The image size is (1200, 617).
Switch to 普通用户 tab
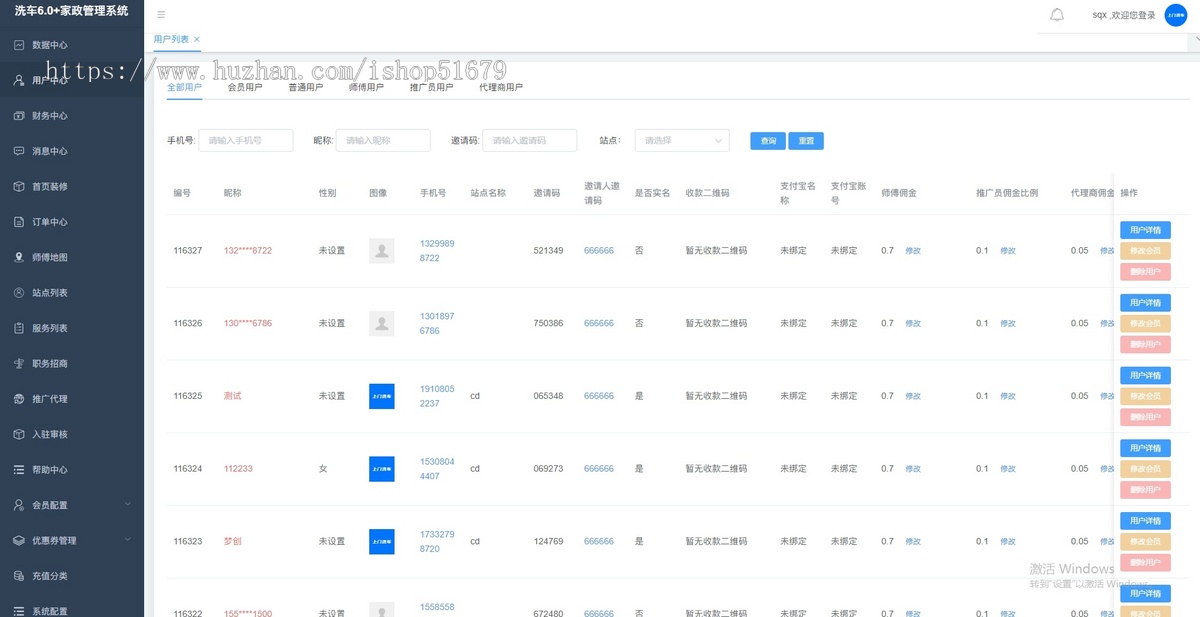click(306, 87)
